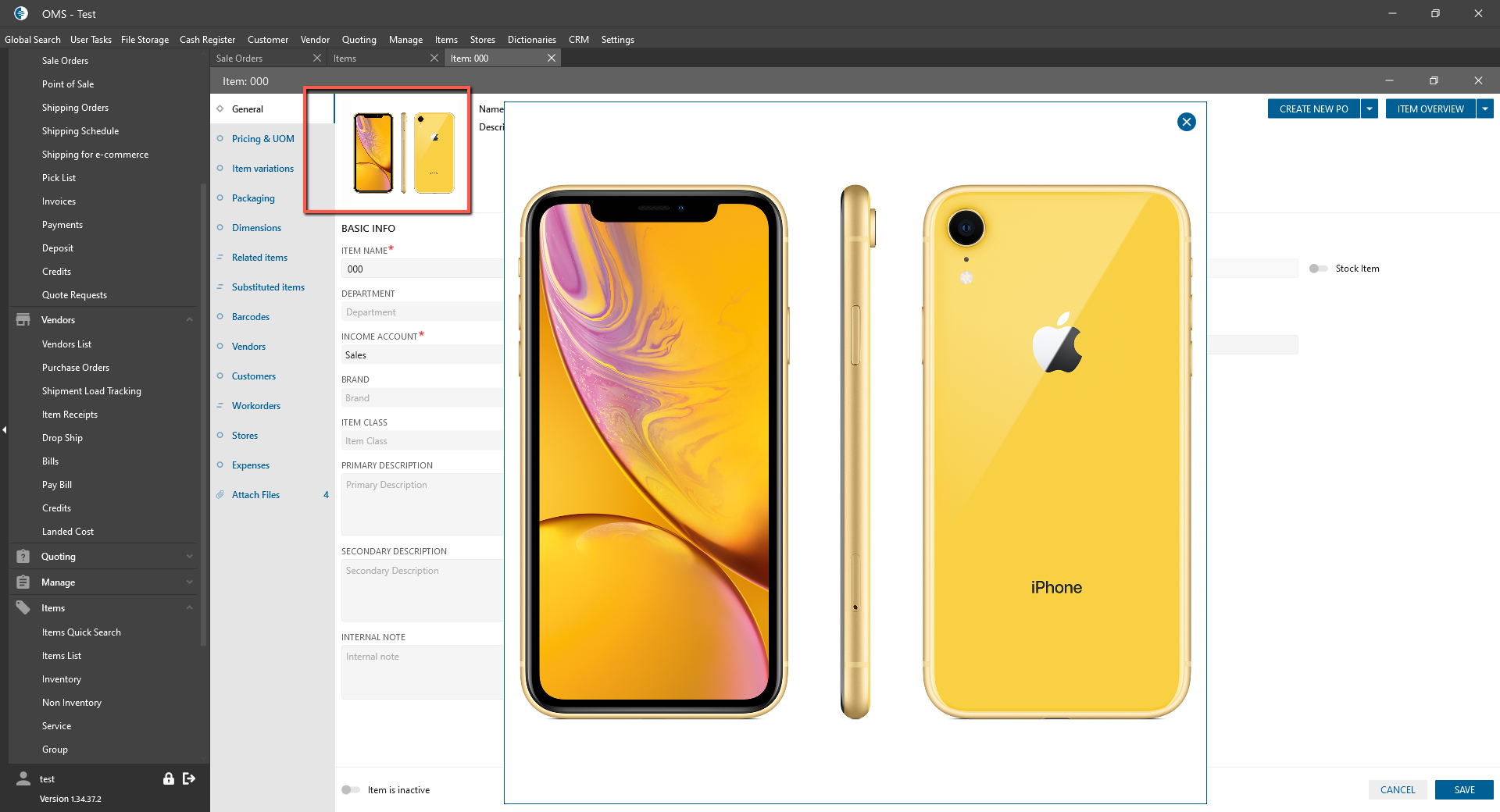The image size is (1500, 812).
Task: Expand the Manage sidebar section
Action: click(x=189, y=582)
